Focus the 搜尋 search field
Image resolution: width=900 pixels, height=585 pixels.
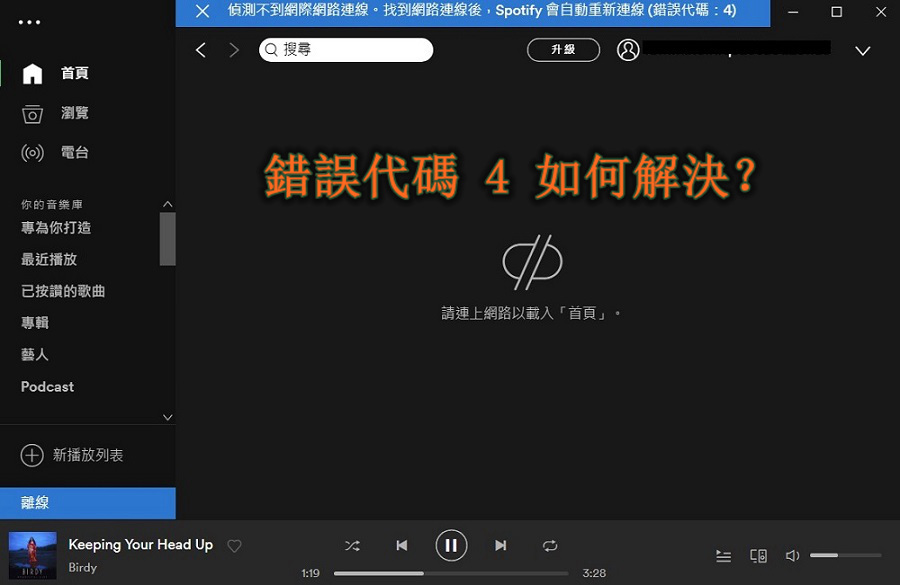(346, 50)
